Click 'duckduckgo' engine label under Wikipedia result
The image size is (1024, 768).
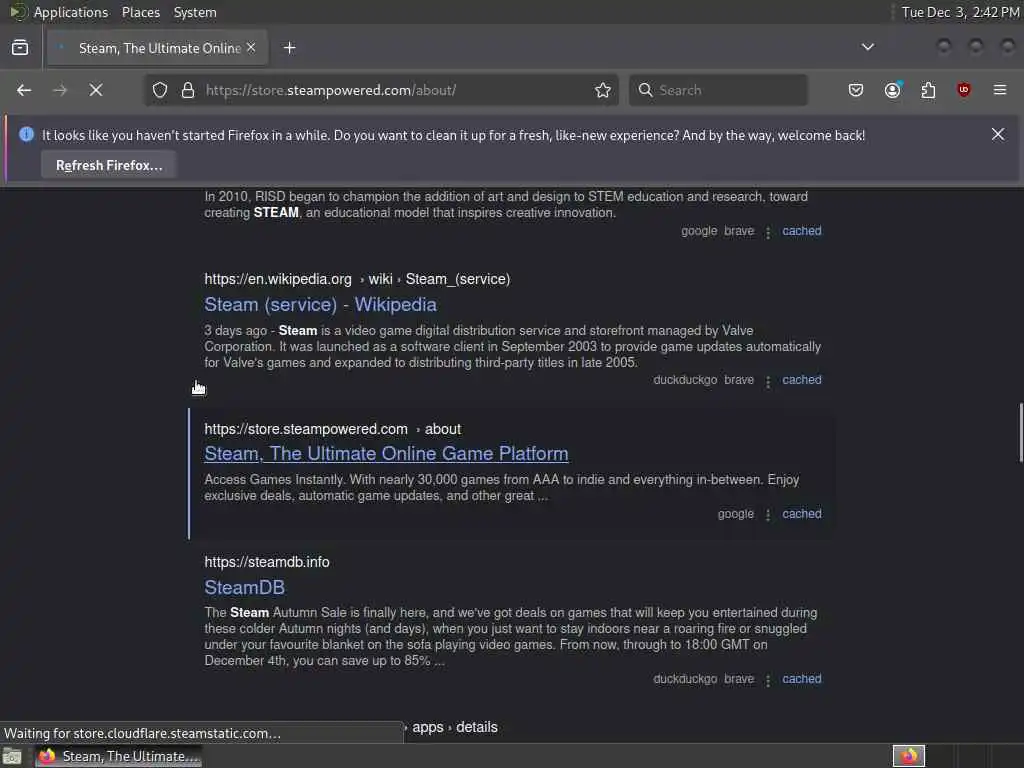point(685,379)
